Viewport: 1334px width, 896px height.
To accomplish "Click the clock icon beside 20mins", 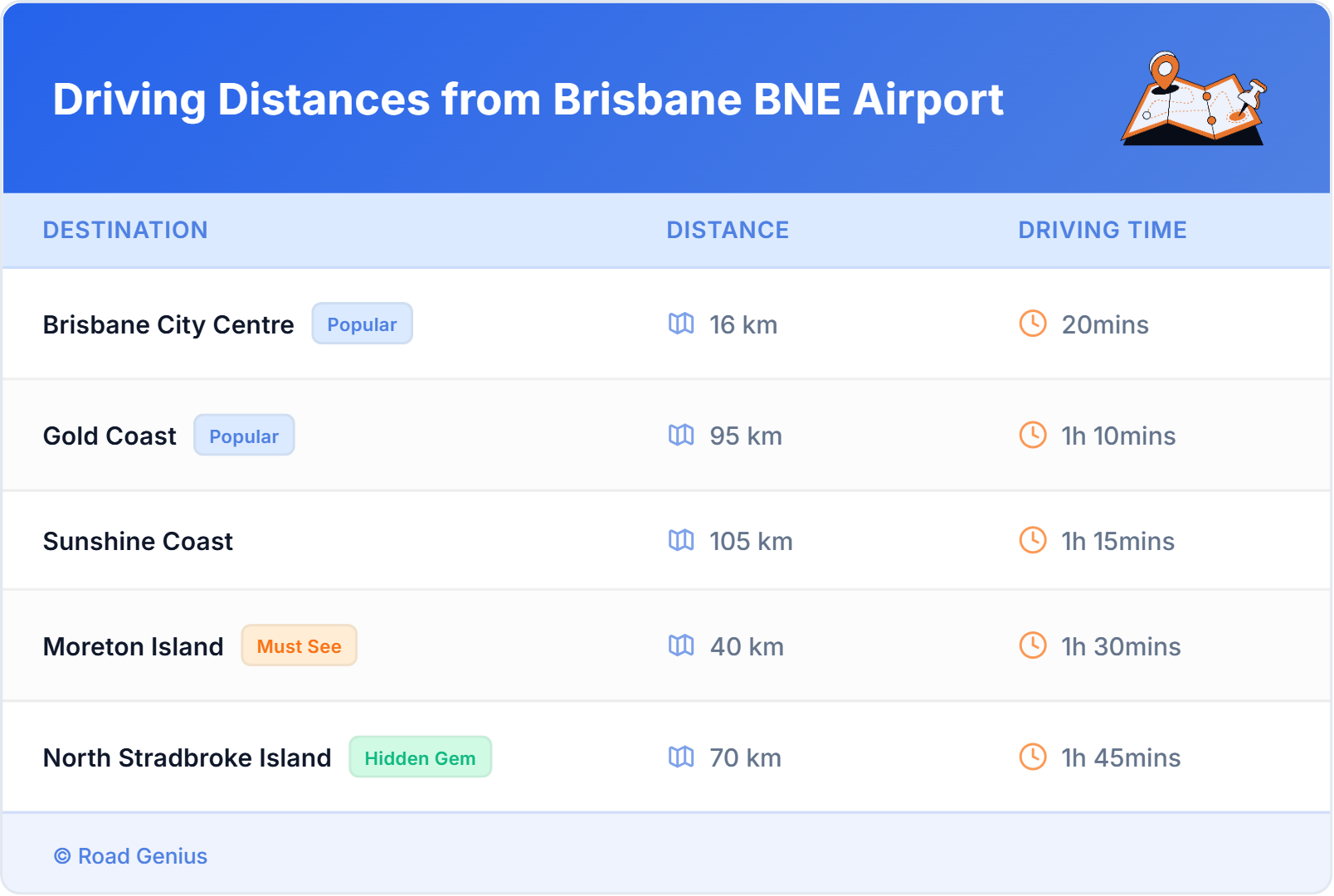I will click(1033, 324).
